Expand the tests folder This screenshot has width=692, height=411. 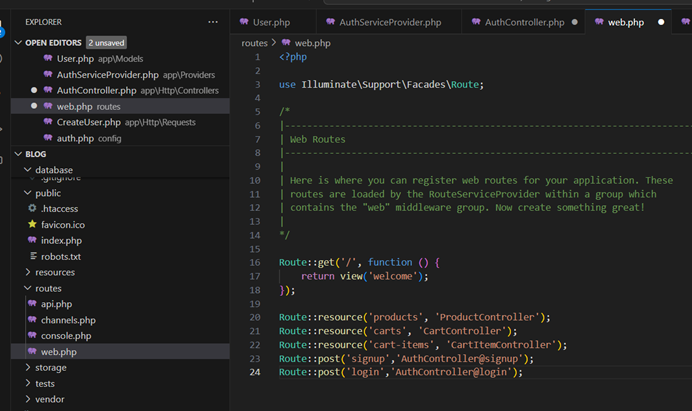pos(28,383)
